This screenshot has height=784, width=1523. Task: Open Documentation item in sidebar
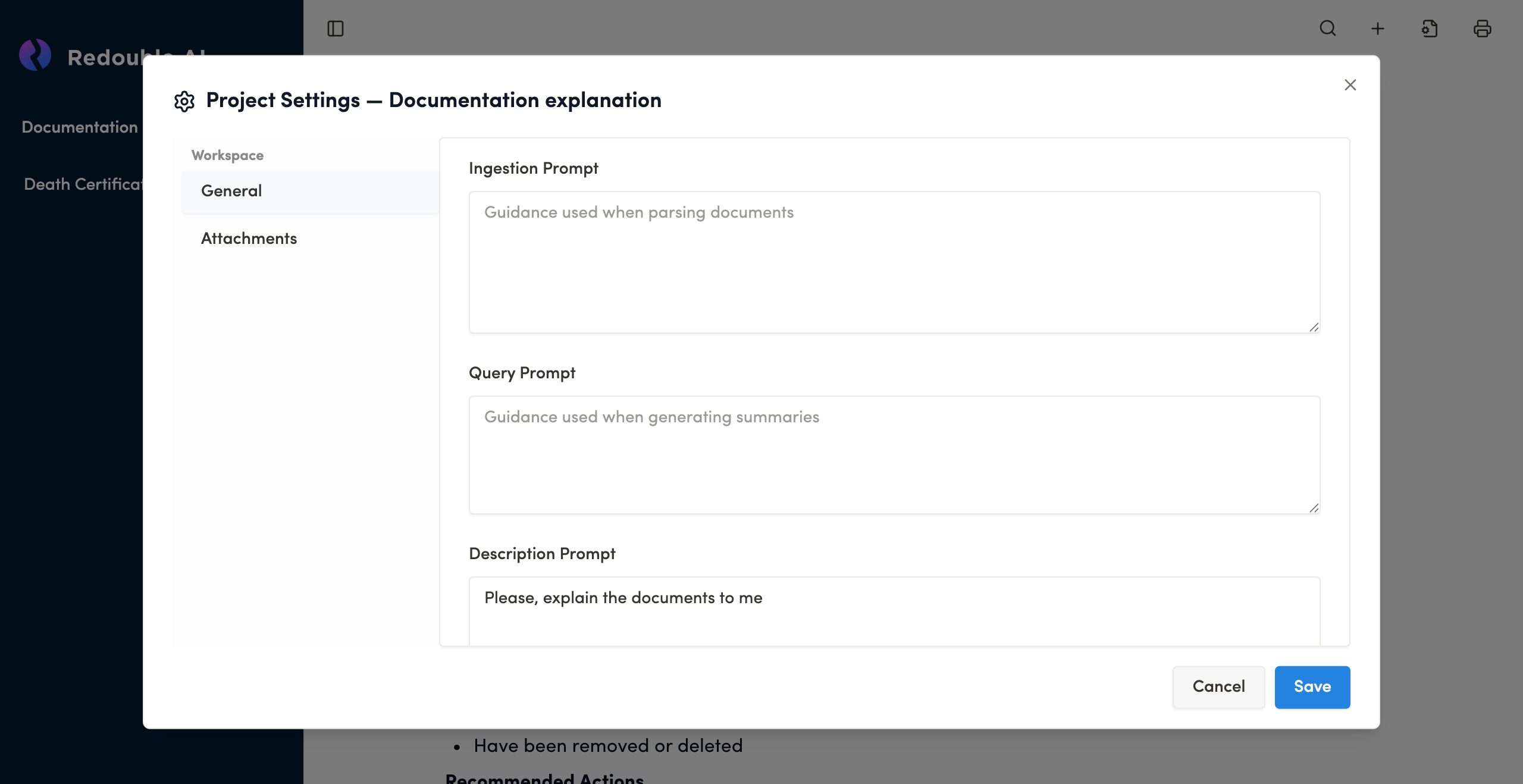tap(80, 127)
